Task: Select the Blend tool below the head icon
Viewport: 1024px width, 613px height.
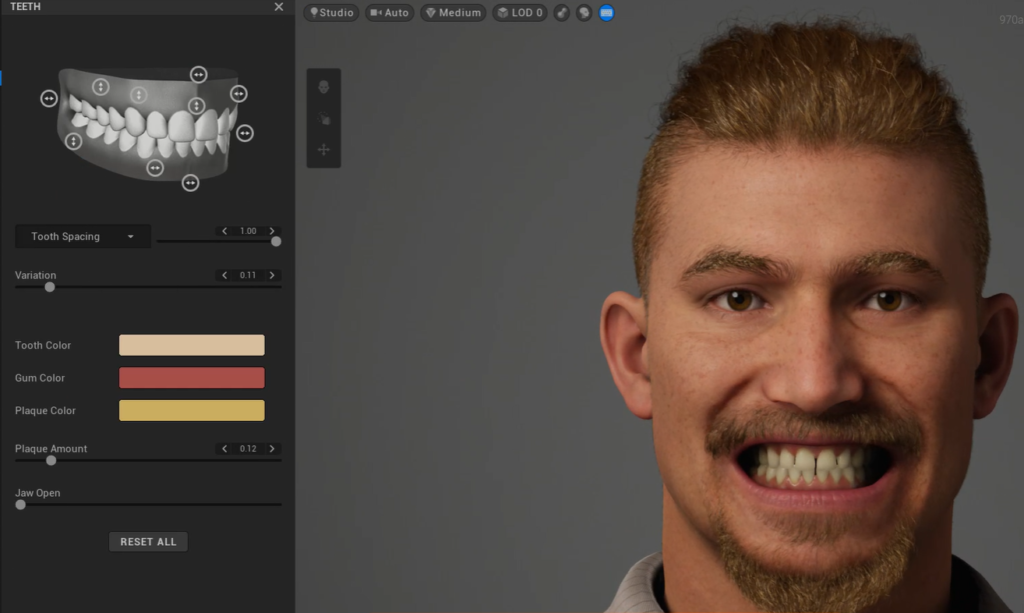Action: 323,119
